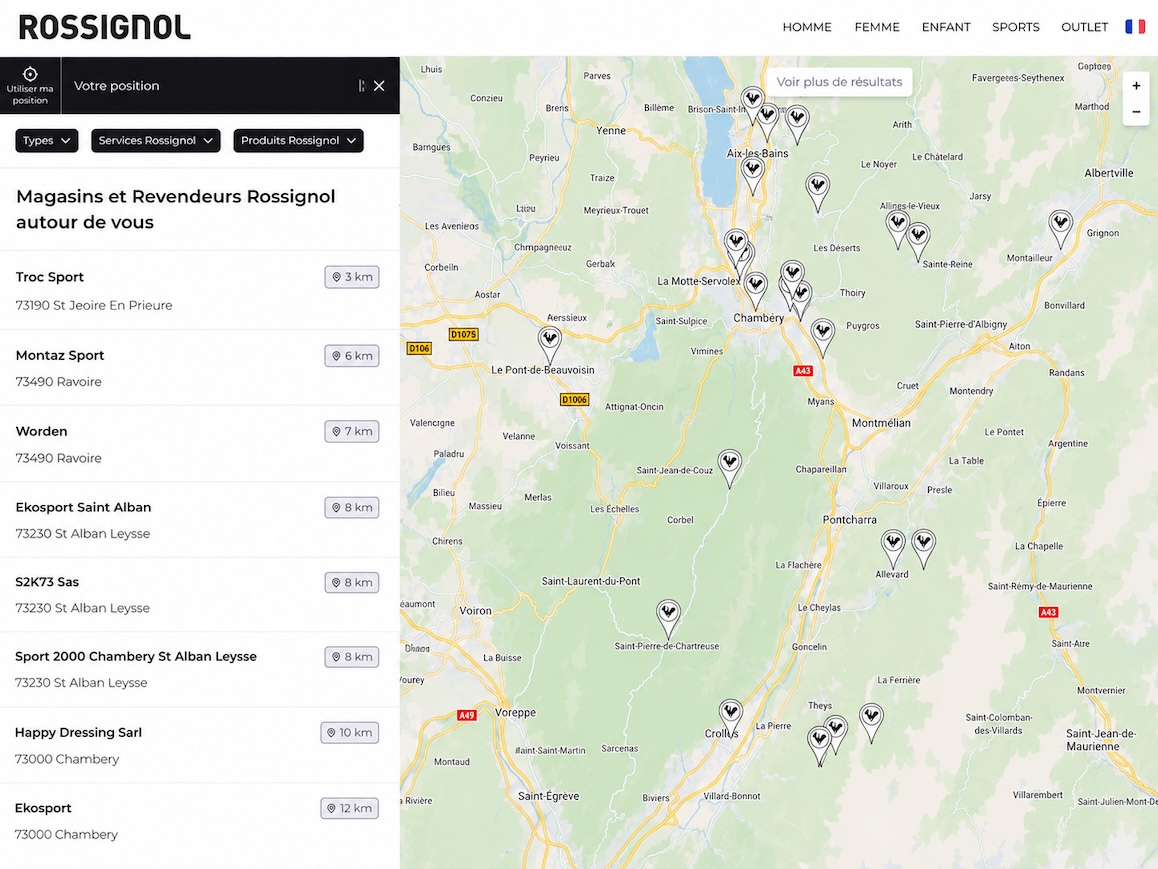Screen dimensions: 1158x869
Task: Click the 12 km distance badge
Action: point(349,808)
